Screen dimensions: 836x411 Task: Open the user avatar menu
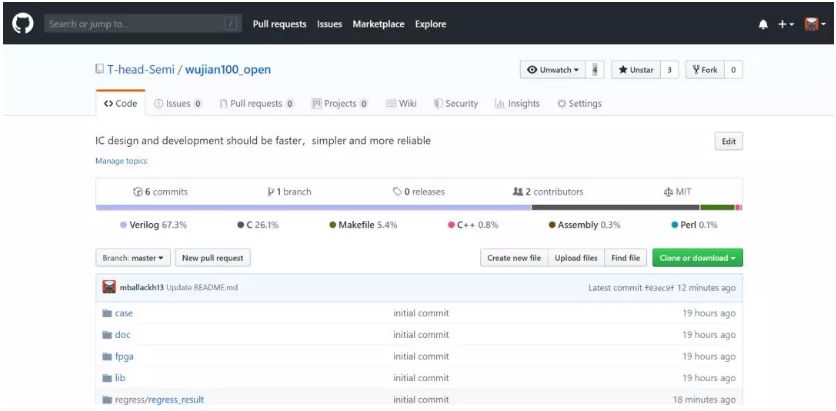click(x=815, y=25)
